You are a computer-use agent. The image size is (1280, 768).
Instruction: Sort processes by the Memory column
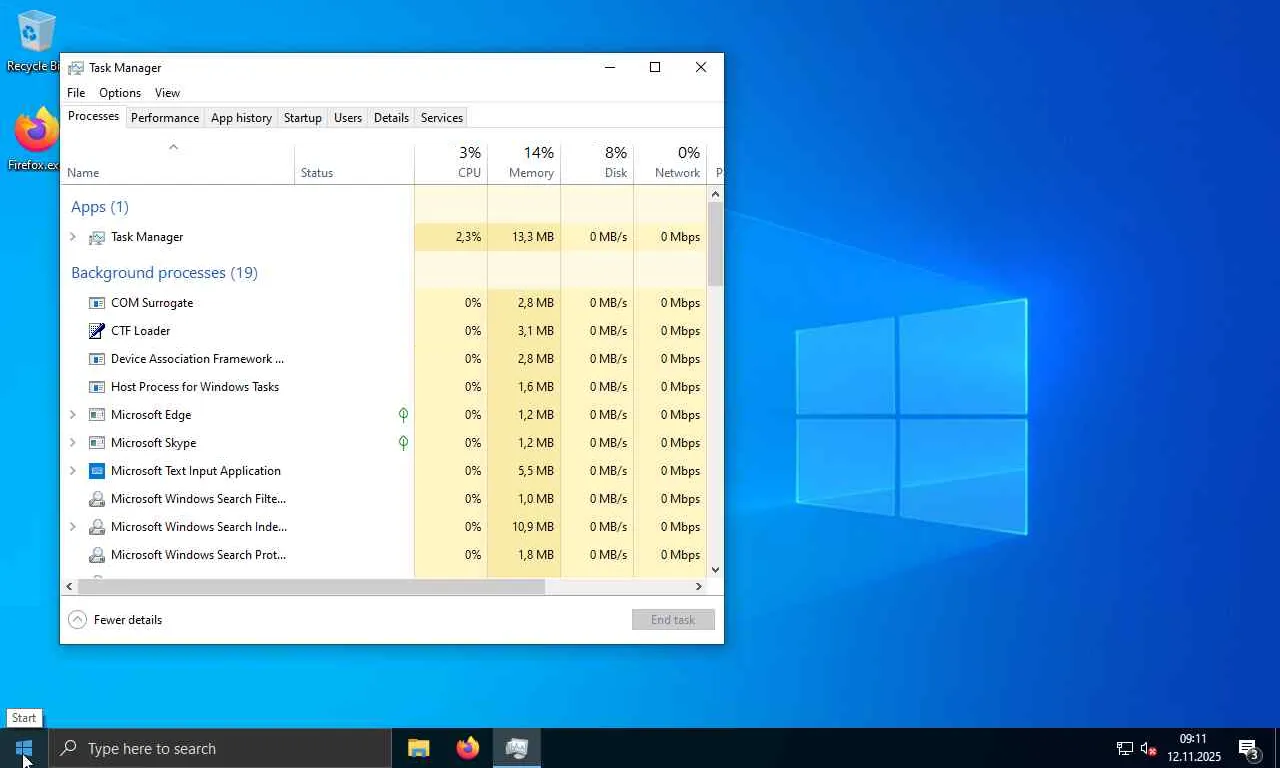524,163
